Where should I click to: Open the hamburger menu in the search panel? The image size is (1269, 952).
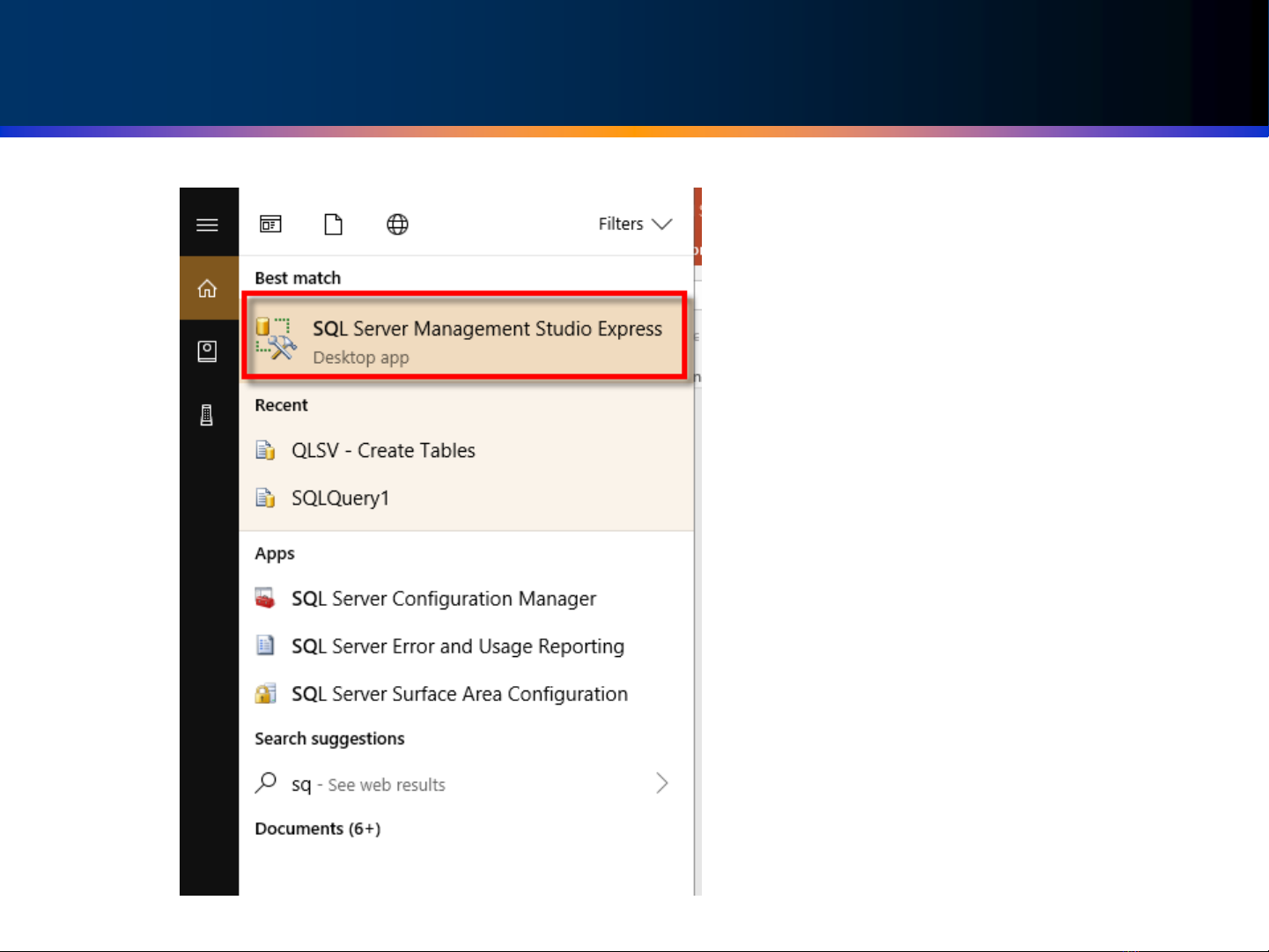207,225
